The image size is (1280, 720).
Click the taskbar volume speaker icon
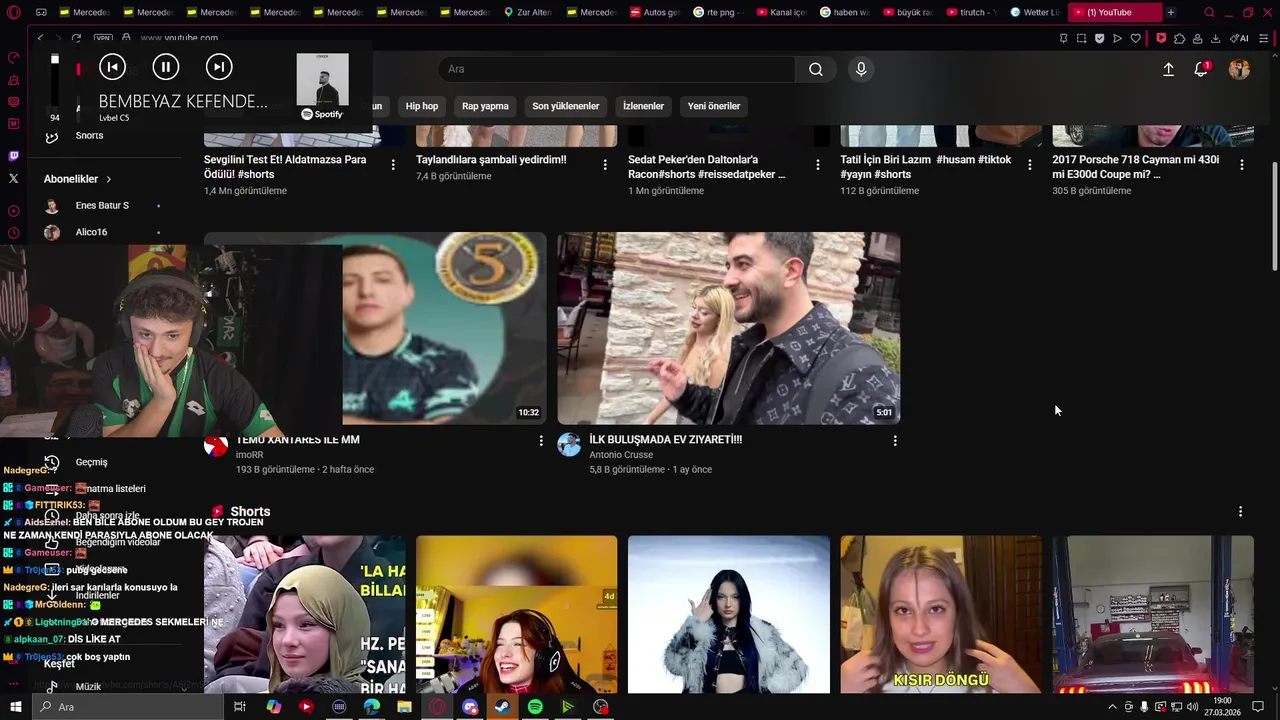[1192, 707]
